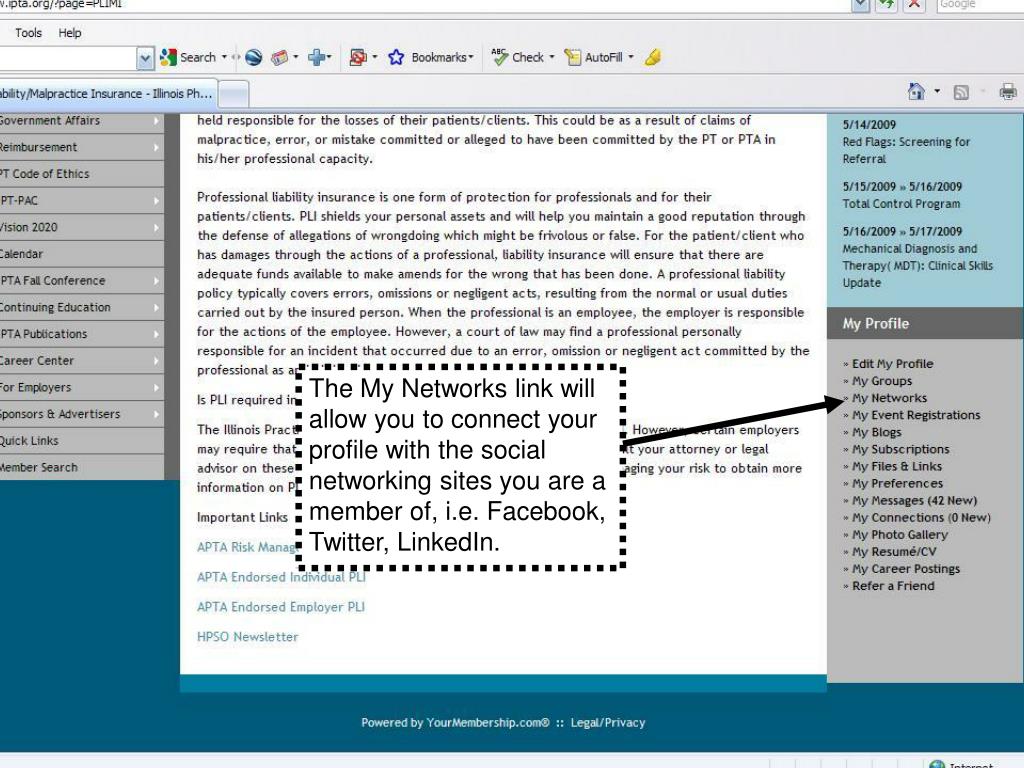Expand the PT-PAC submenu arrow
Screen dimensions: 1024x768
(x=156, y=200)
